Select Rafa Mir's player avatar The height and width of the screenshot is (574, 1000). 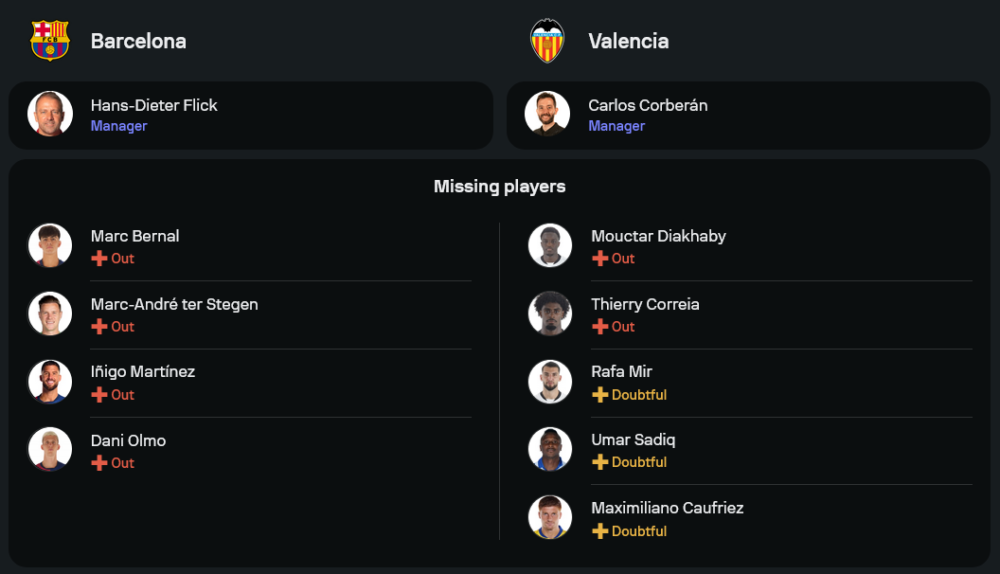tap(550, 382)
